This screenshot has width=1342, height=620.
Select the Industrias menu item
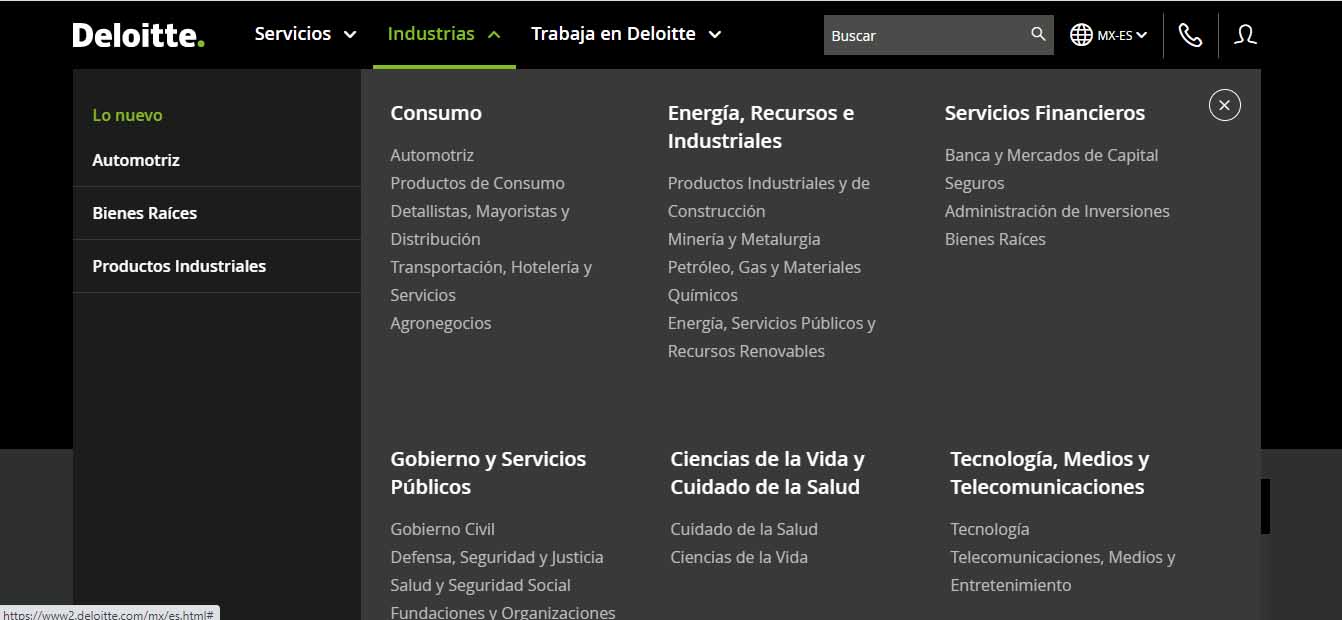pyautogui.click(x=431, y=34)
